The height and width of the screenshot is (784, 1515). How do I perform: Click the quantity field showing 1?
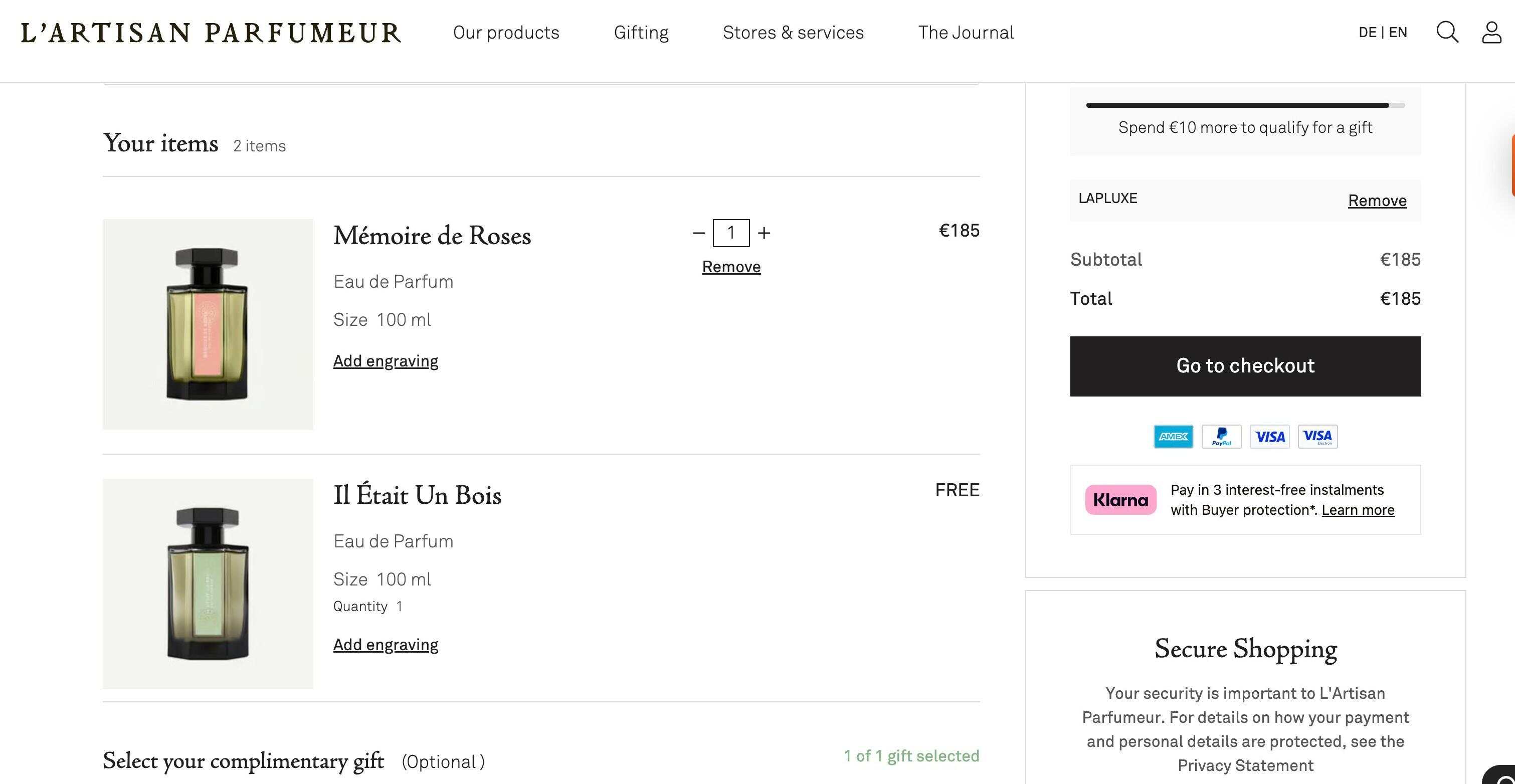point(731,233)
